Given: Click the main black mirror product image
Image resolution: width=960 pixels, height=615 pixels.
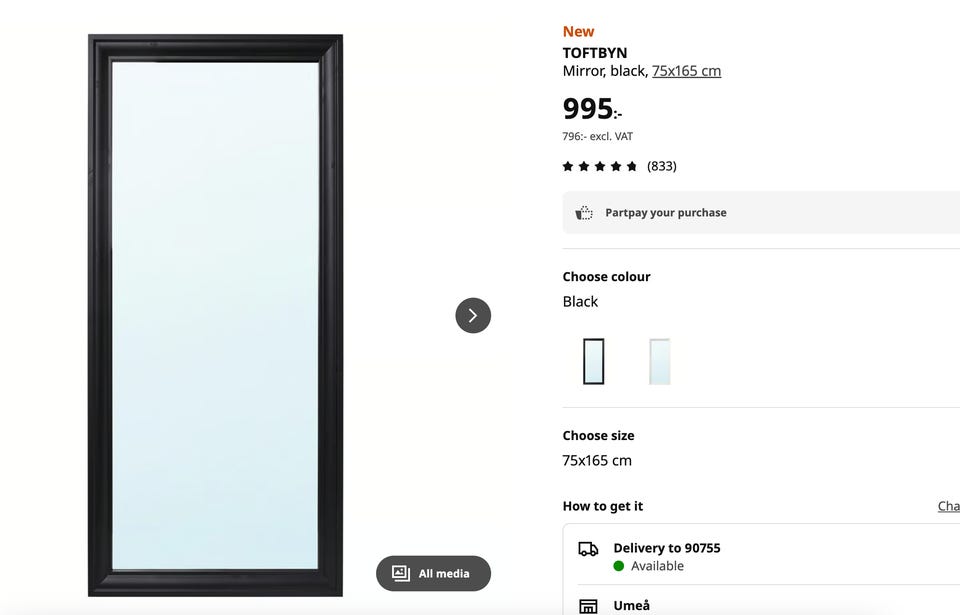Looking at the screenshot, I should pos(215,316).
